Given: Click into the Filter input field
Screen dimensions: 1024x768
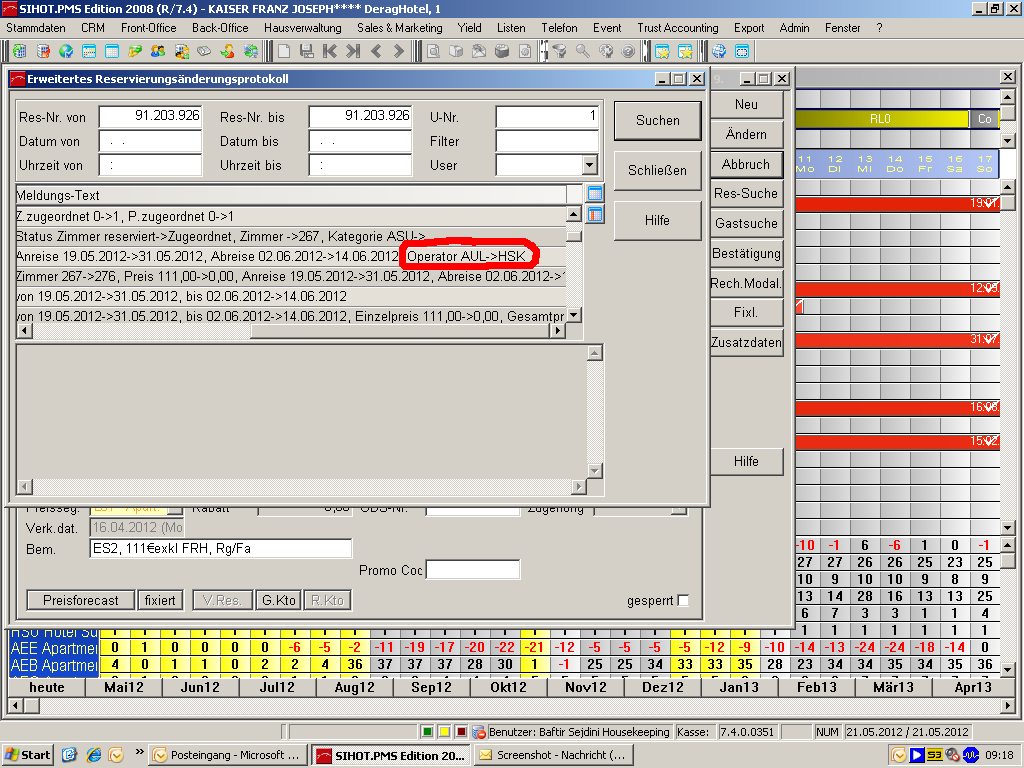Looking at the screenshot, I should click(x=546, y=142).
